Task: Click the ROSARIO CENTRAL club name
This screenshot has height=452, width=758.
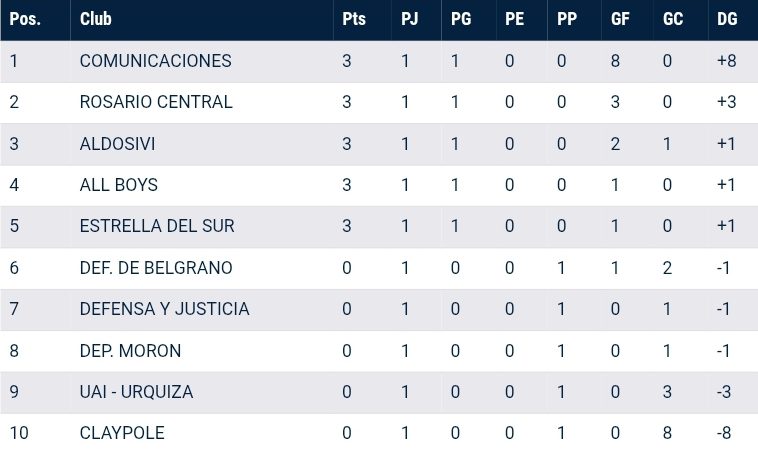Action: pyautogui.click(x=156, y=102)
